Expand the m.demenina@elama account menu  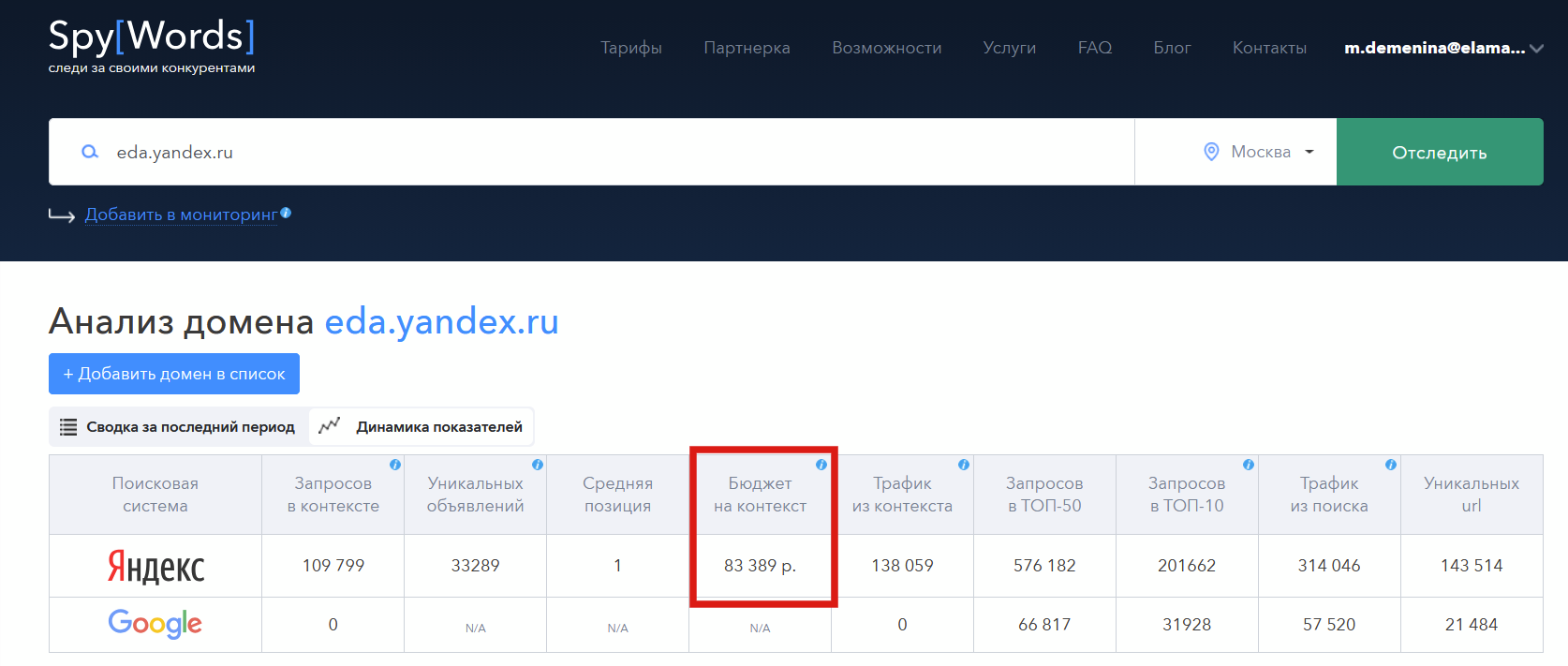click(x=1443, y=48)
